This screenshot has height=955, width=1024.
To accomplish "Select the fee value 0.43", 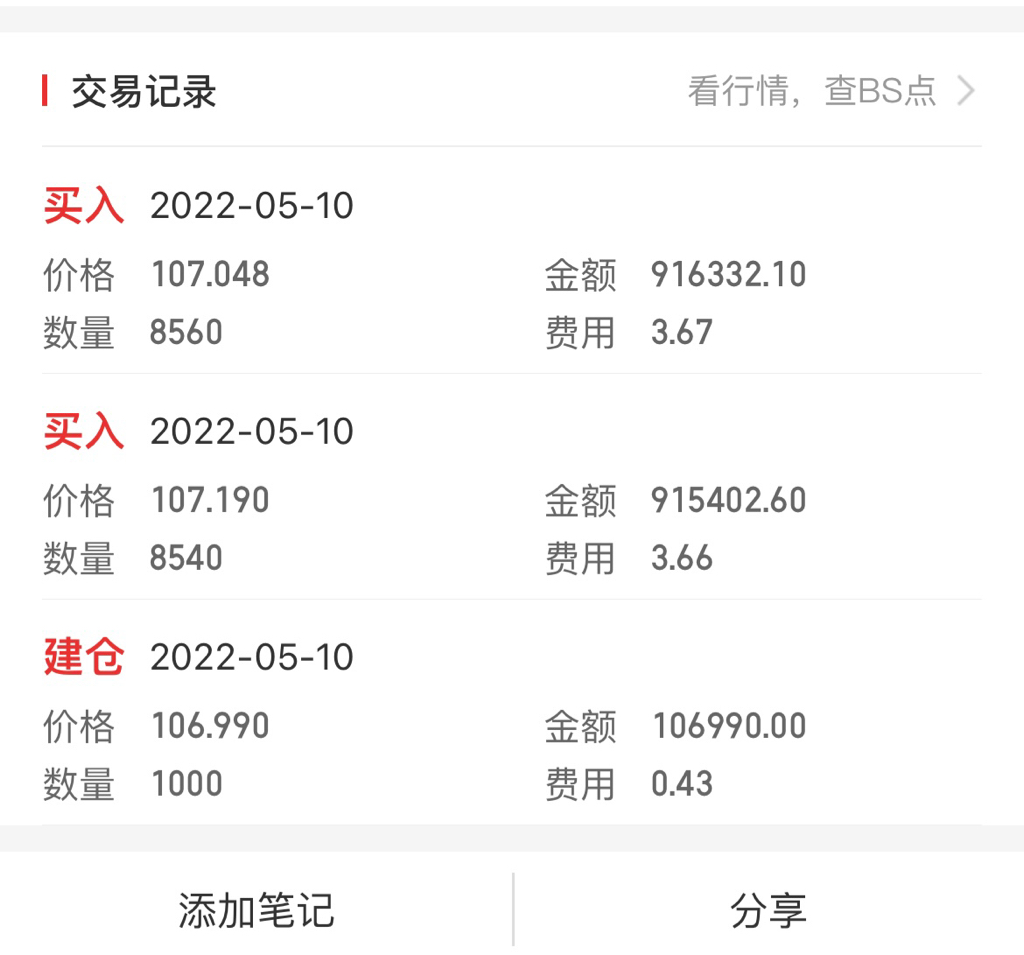I will point(682,784).
